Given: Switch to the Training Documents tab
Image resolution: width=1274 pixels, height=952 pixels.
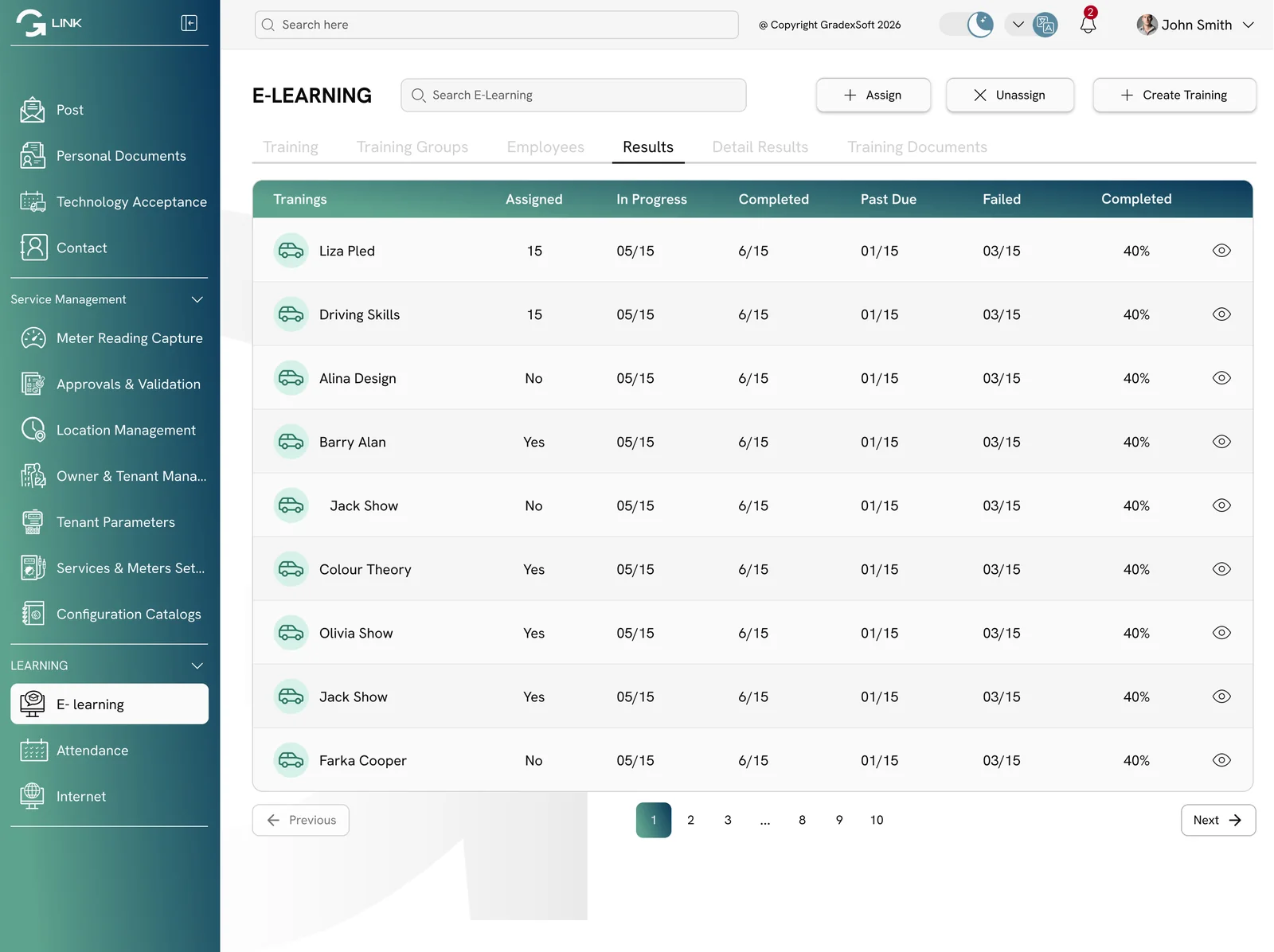Looking at the screenshot, I should [917, 147].
